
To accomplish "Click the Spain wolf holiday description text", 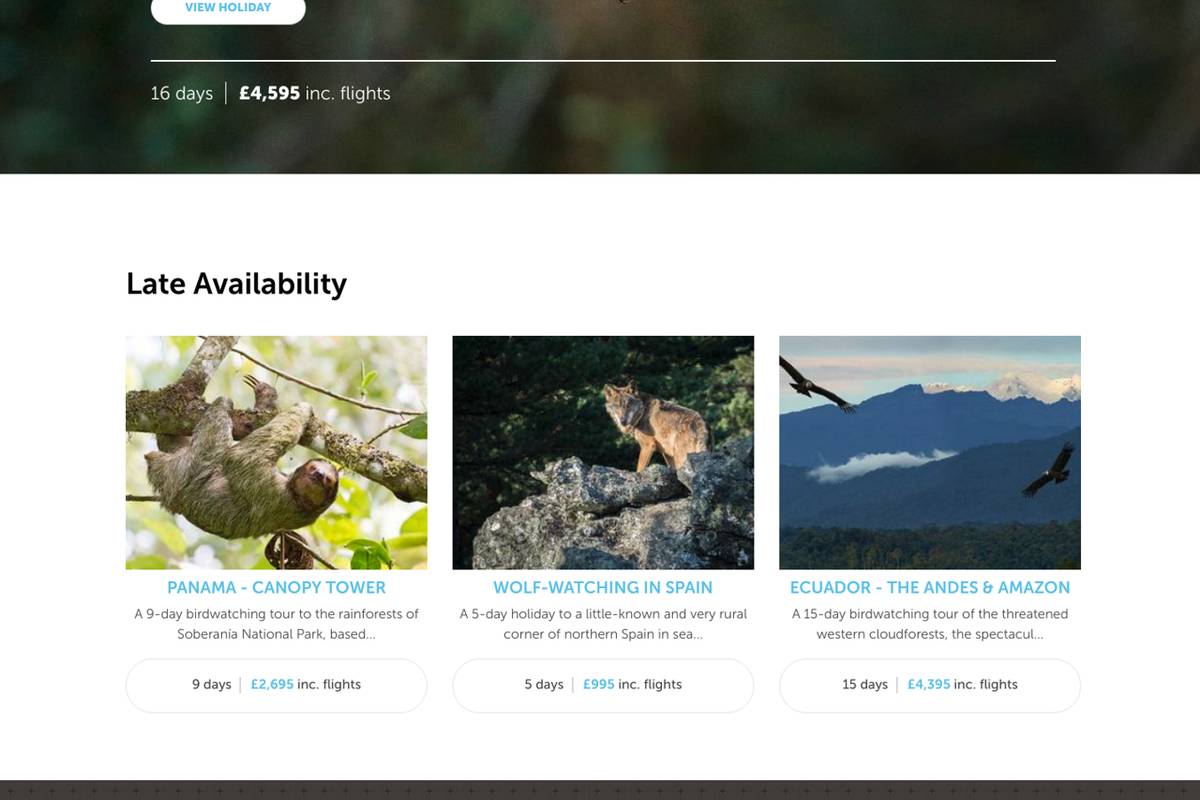I will click(603, 624).
